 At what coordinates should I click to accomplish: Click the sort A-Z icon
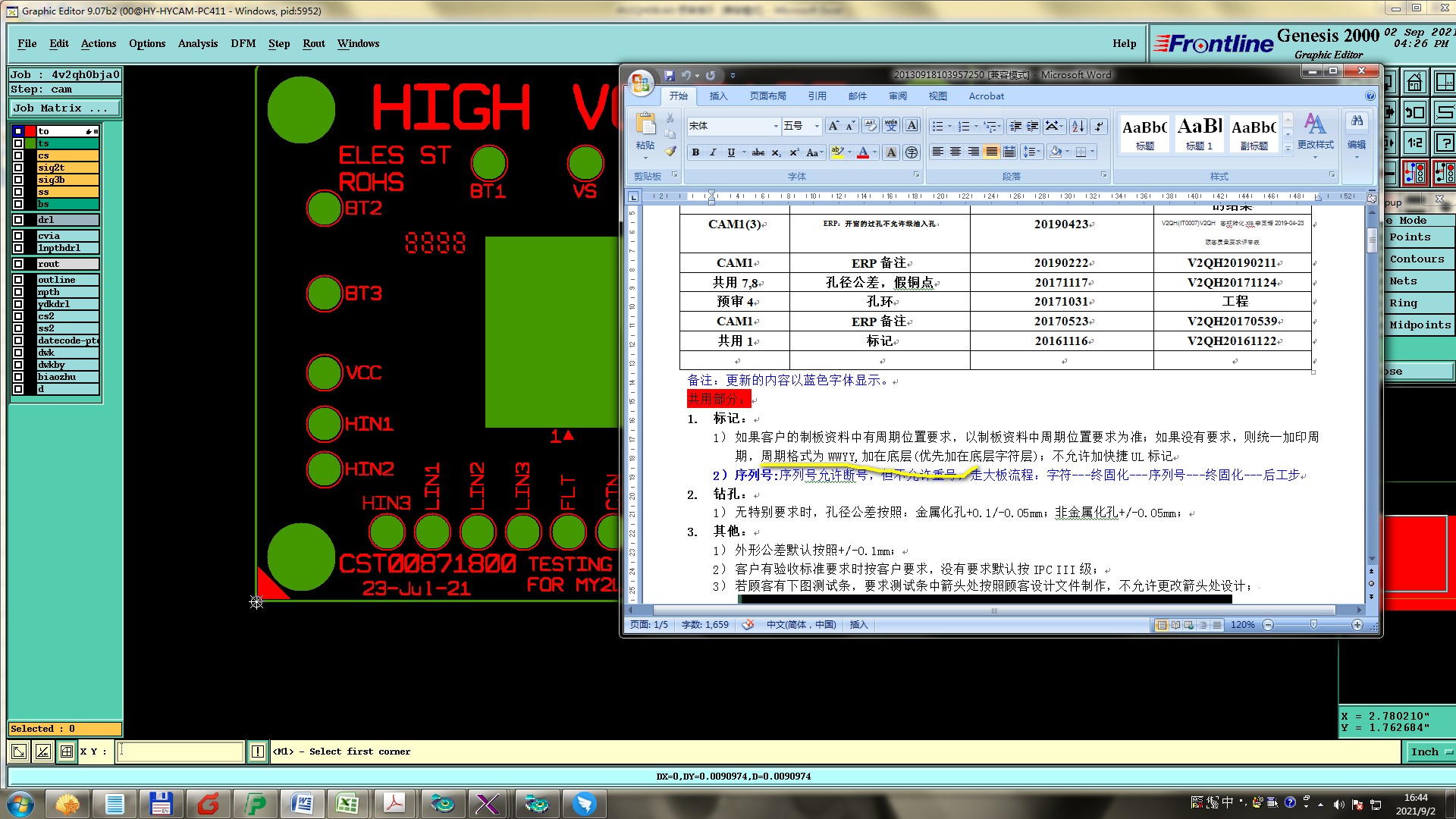tap(1078, 127)
